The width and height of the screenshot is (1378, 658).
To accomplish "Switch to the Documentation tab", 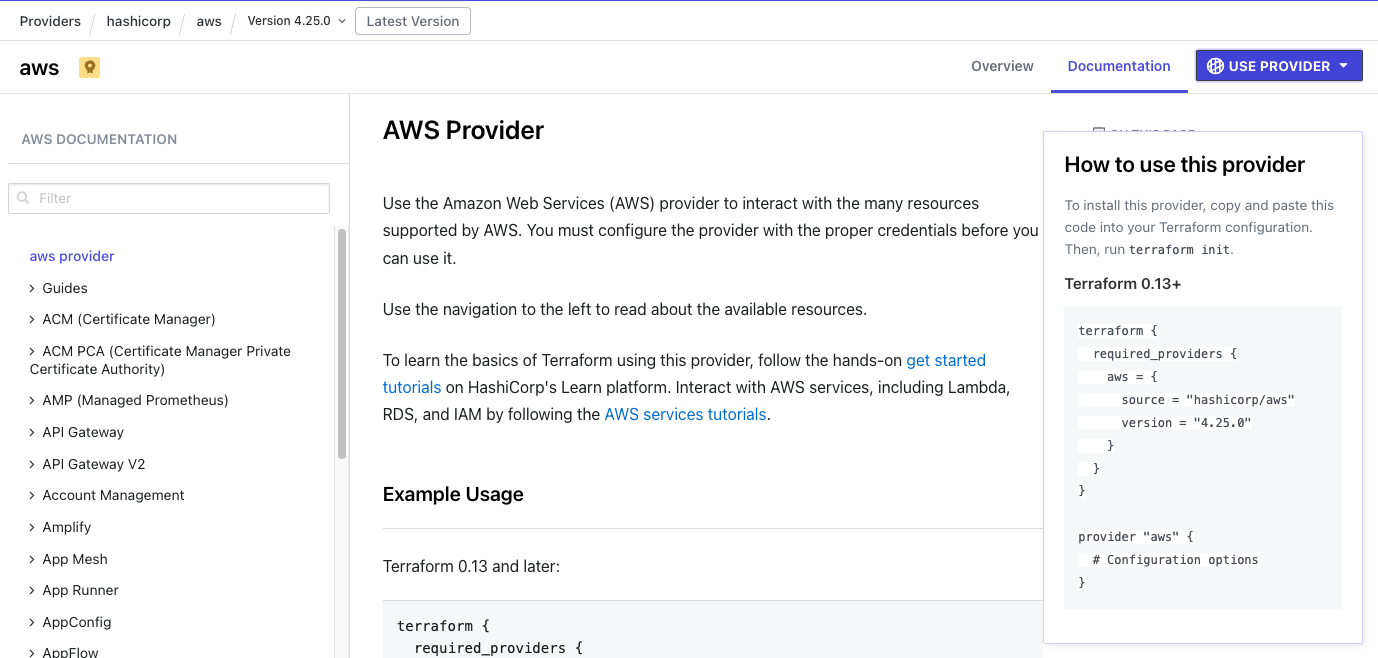I will [1119, 66].
